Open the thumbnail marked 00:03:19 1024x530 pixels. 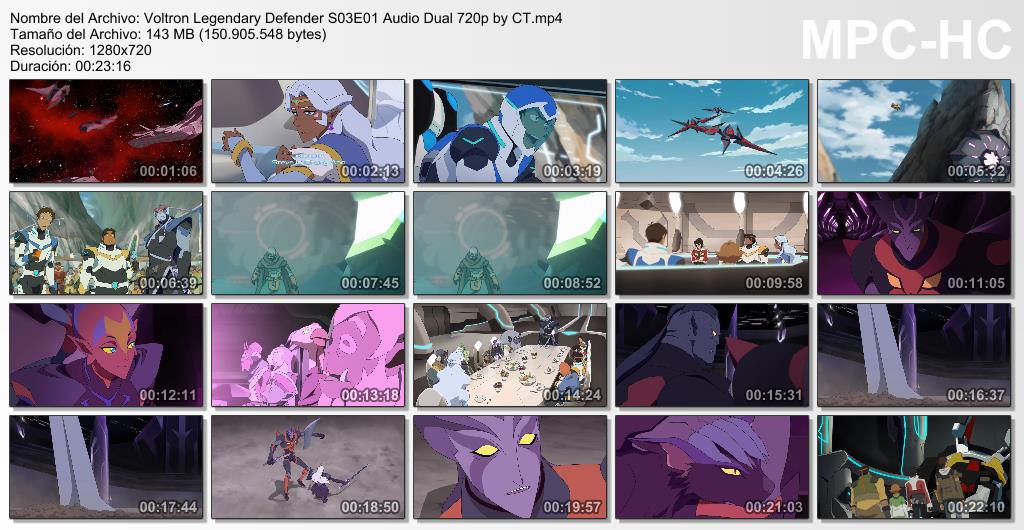(510, 131)
